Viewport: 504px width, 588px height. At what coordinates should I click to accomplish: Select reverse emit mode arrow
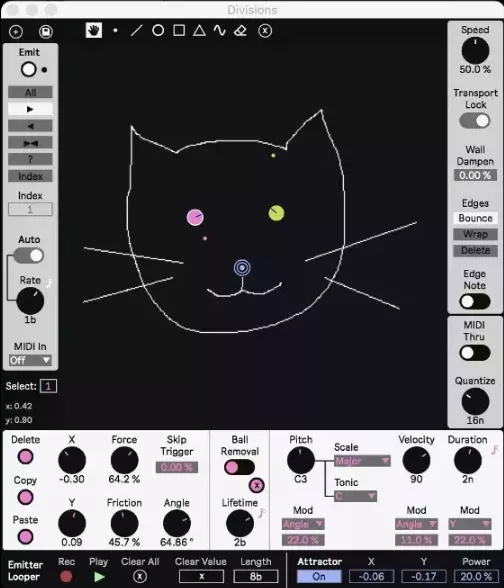click(x=30, y=126)
